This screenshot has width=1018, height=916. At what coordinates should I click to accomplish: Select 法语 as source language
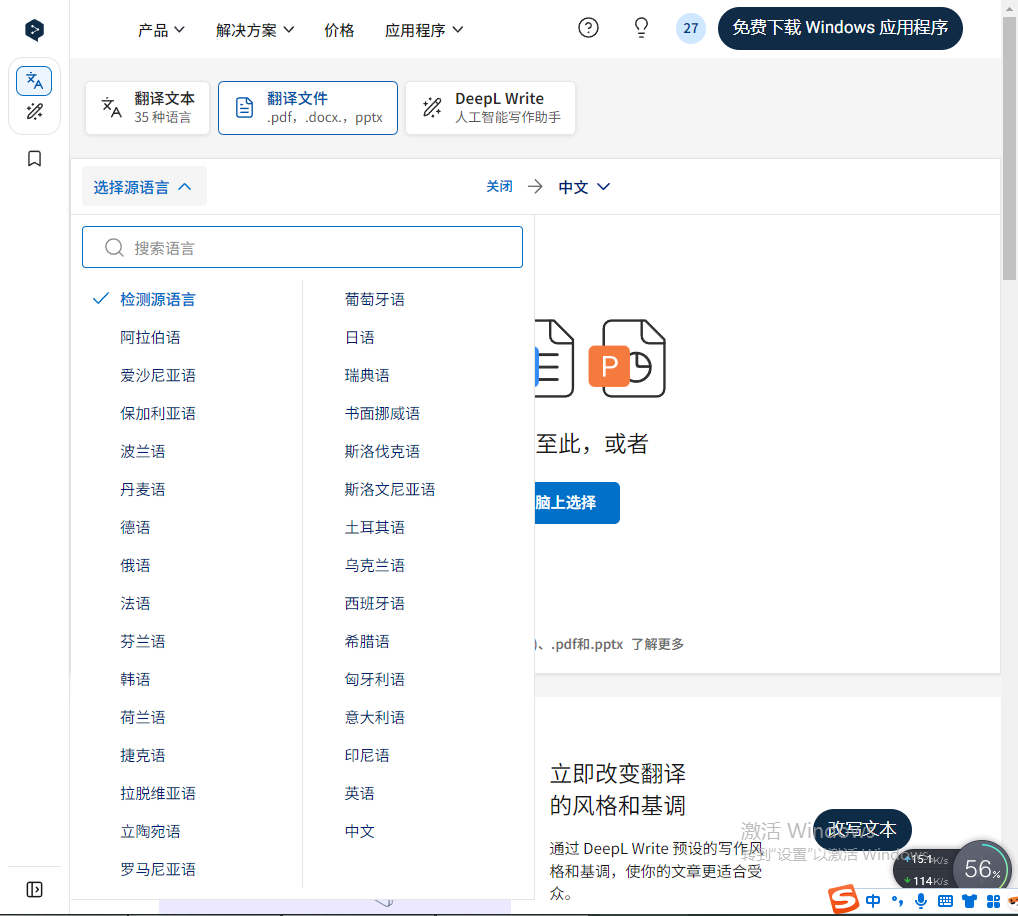(x=135, y=604)
